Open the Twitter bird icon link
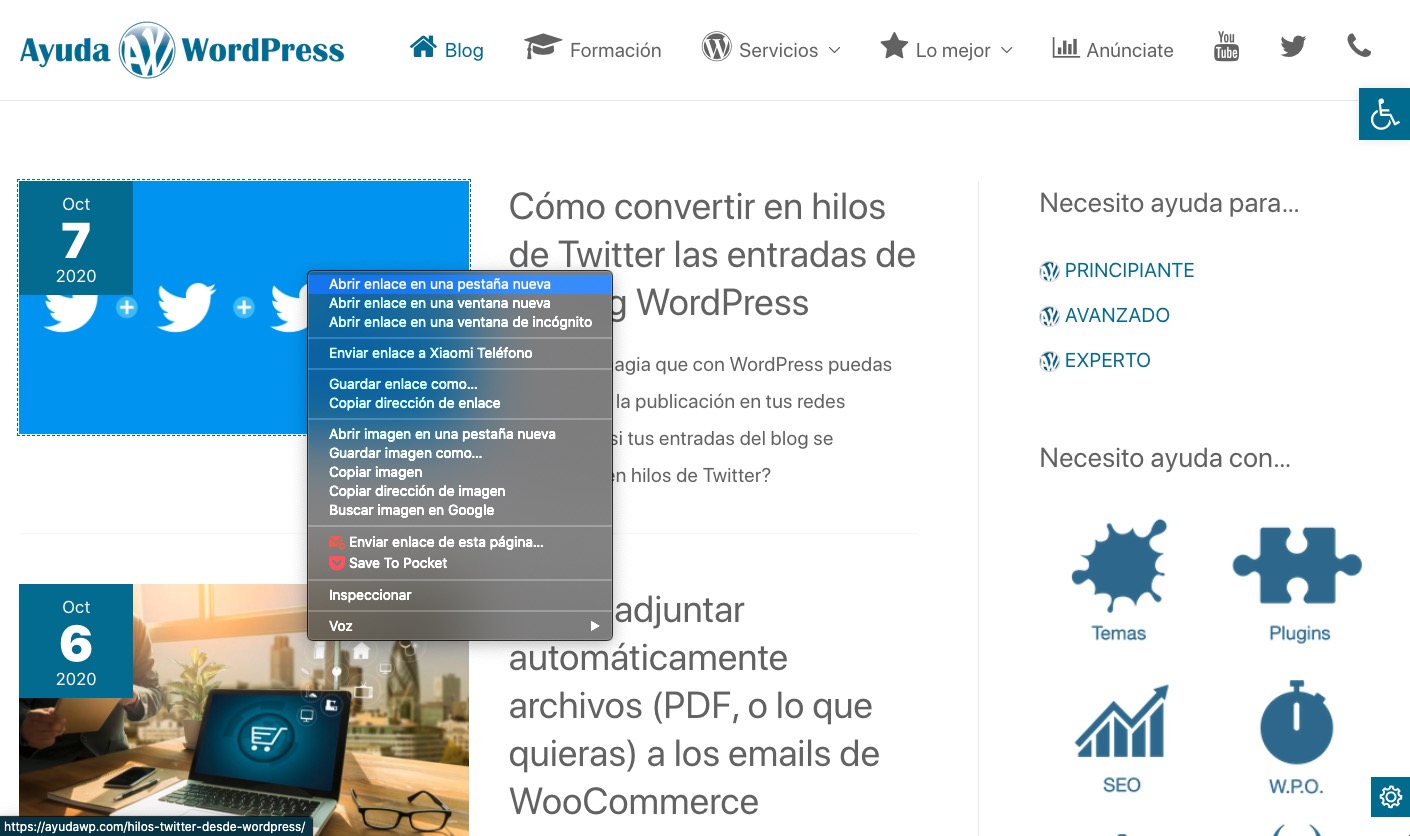Image resolution: width=1410 pixels, height=836 pixels. (x=1293, y=47)
